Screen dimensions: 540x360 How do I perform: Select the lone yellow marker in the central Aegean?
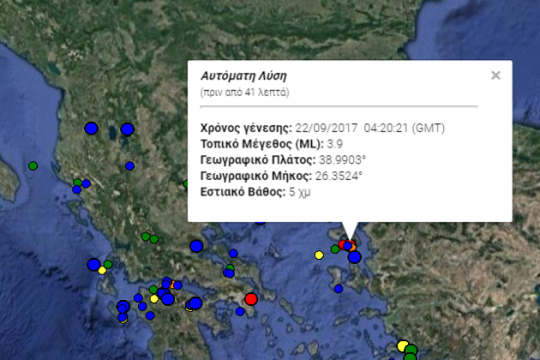[319, 255]
